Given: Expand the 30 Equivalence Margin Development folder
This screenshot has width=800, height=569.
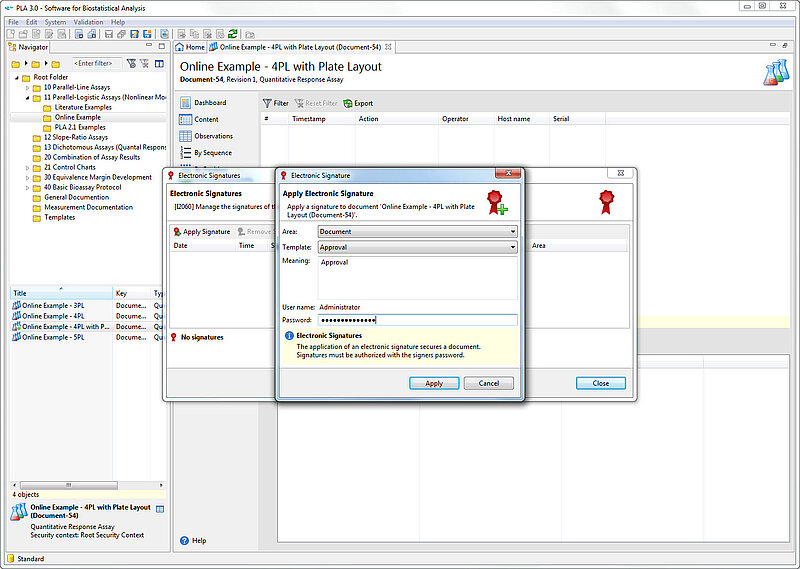Looking at the screenshot, I should tap(28, 178).
